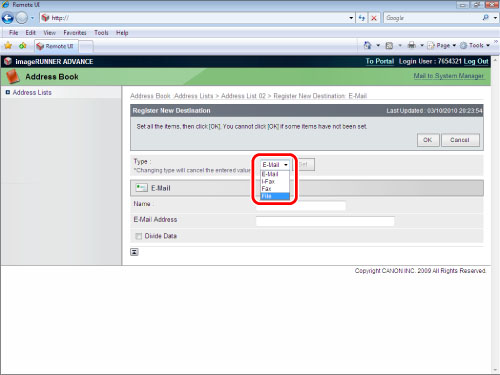Open the Tools toolbar menu
This screenshot has height=375, width=500.
tap(475, 45)
